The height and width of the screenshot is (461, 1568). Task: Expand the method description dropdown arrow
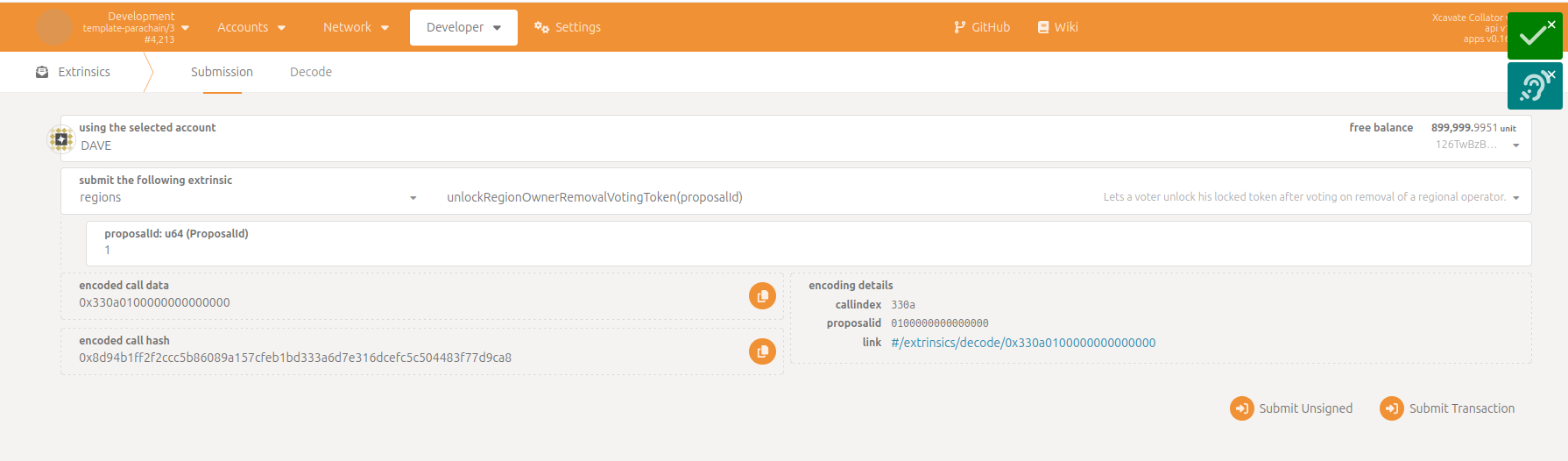pyautogui.click(x=1516, y=198)
